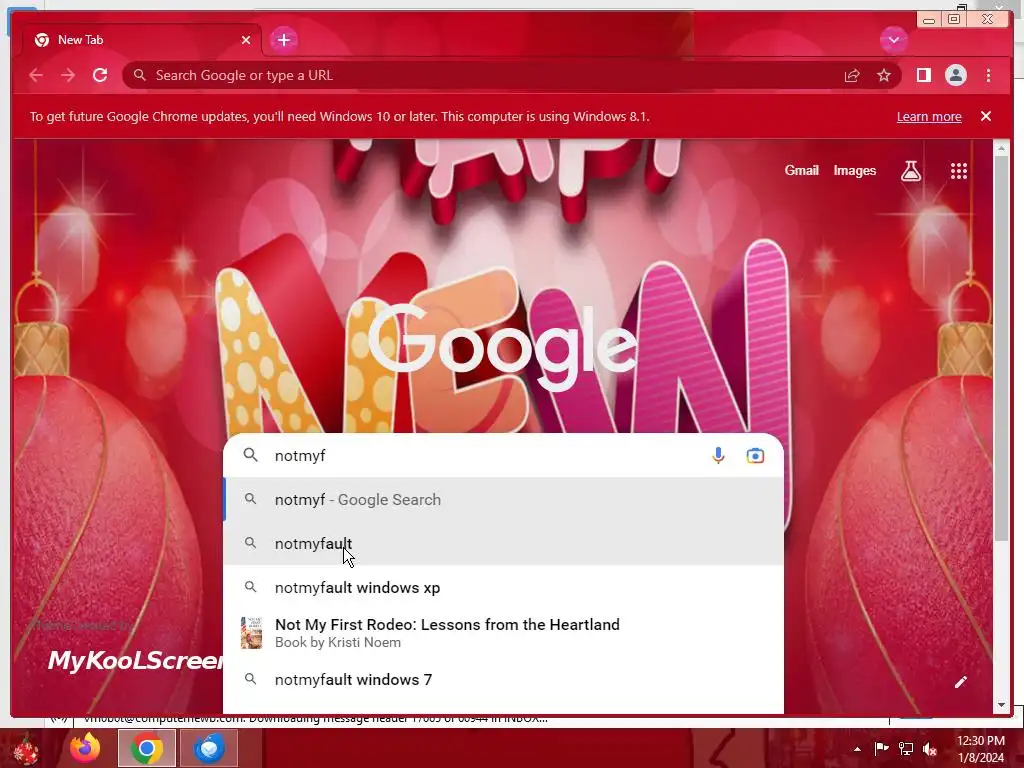The height and width of the screenshot is (768, 1024).
Task: Choose 'notmyfault windows 7' suggestion
Action: 504,679
